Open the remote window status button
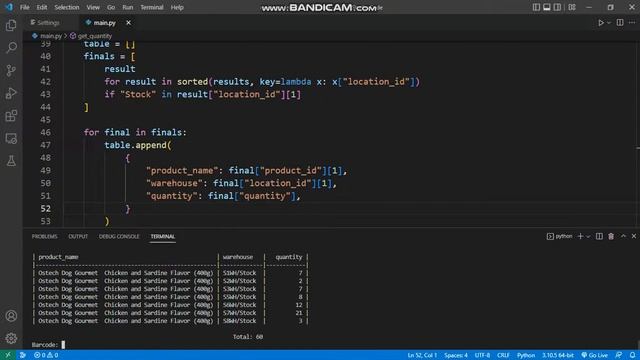This screenshot has width=640, height=360. (8, 355)
